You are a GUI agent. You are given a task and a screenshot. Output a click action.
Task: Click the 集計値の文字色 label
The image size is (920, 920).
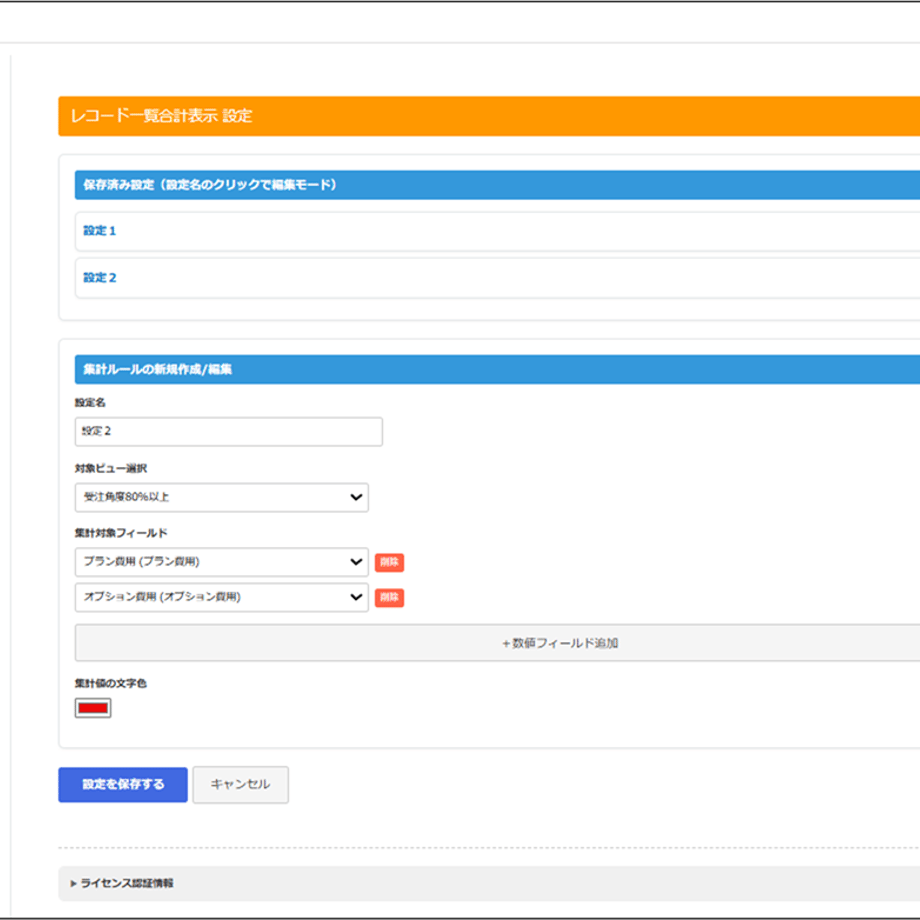tap(110, 683)
